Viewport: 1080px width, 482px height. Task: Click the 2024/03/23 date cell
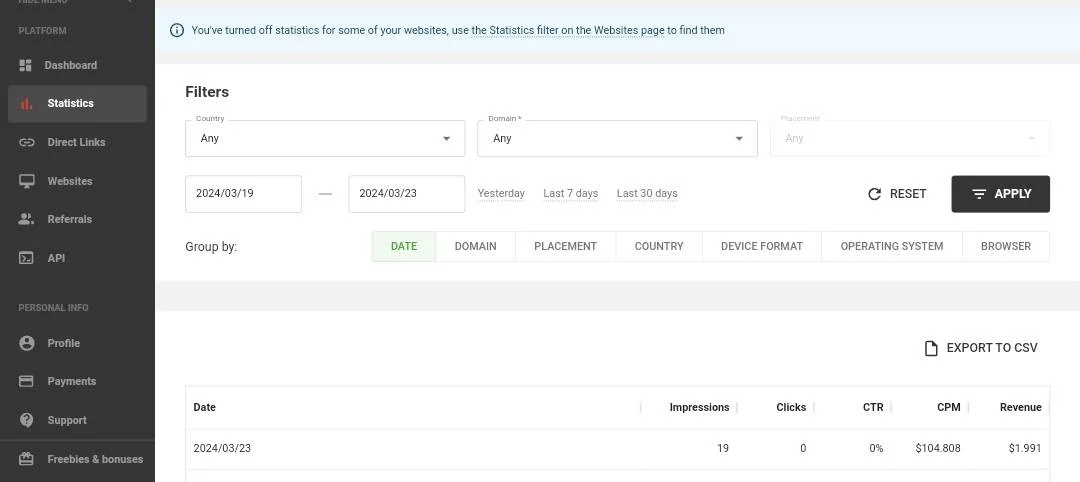pos(222,448)
